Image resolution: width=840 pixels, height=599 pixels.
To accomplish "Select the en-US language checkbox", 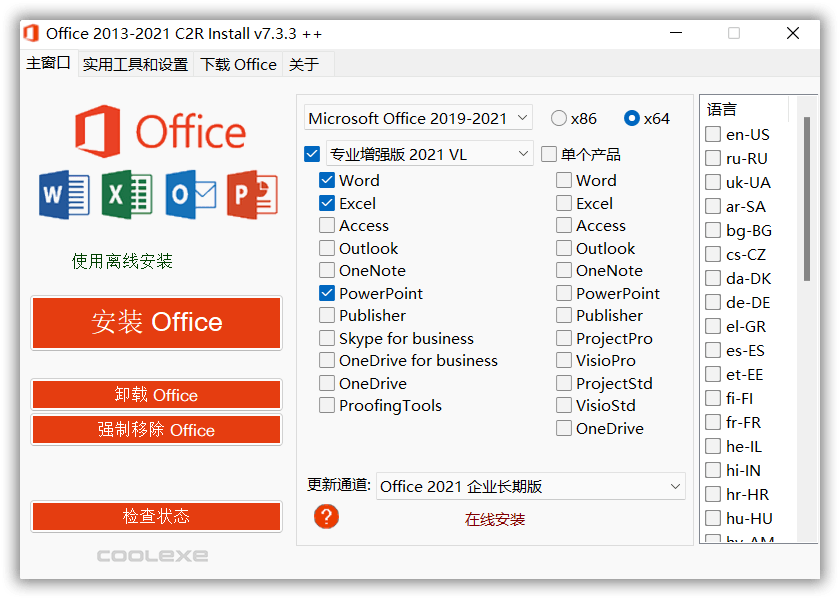I will click(x=712, y=134).
